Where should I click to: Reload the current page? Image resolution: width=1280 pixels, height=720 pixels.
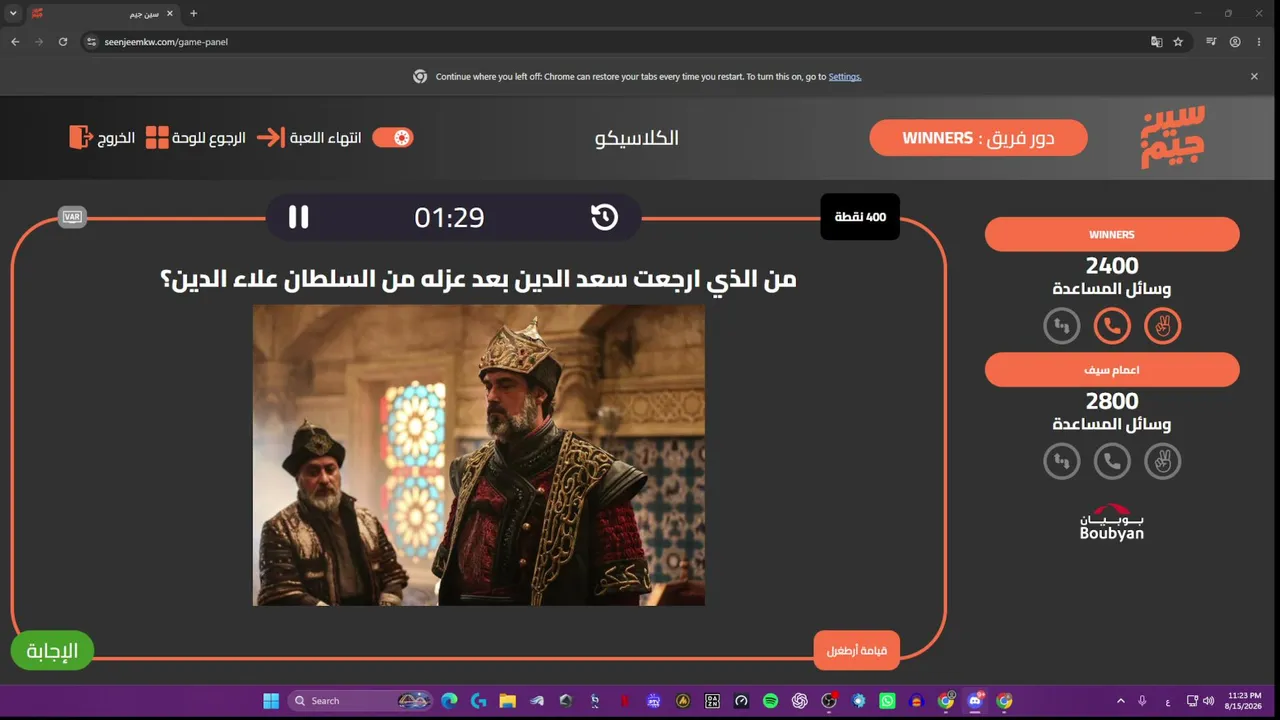click(x=63, y=42)
